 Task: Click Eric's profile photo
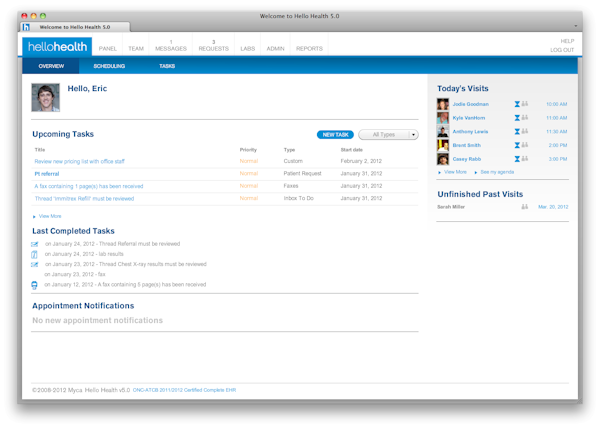point(46,97)
